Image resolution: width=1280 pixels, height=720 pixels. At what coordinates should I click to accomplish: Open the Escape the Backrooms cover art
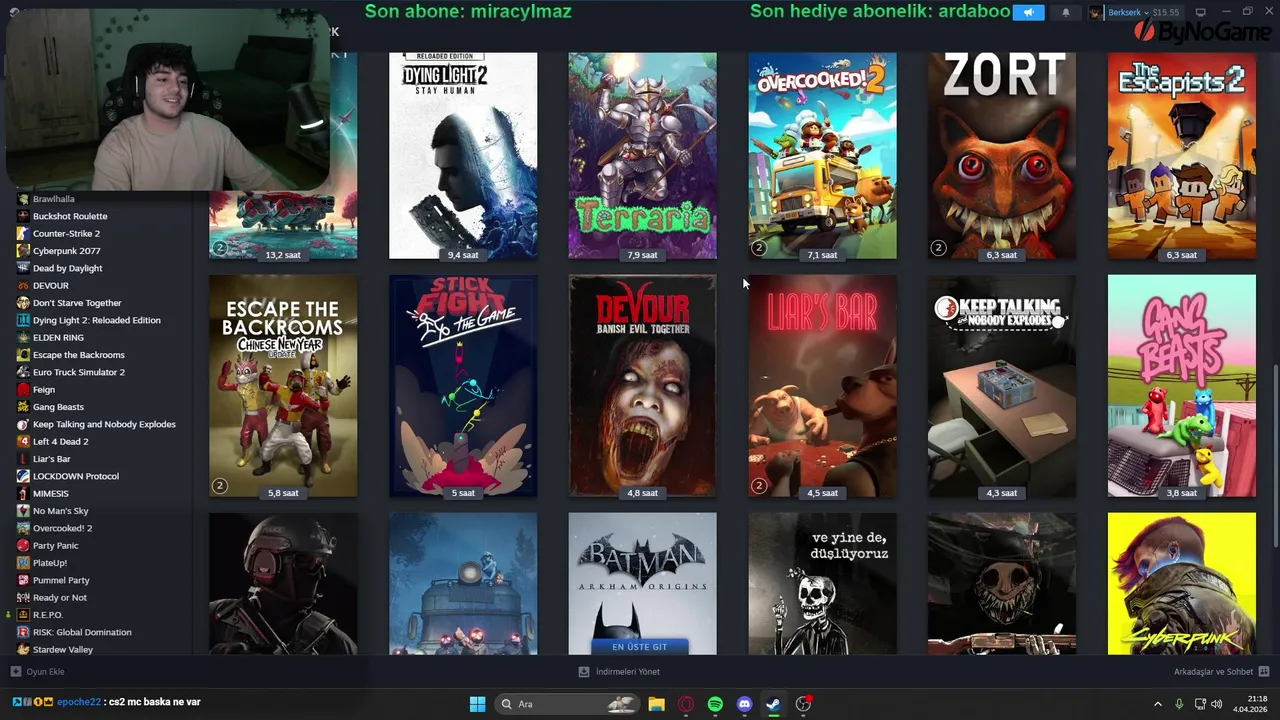tap(283, 386)
